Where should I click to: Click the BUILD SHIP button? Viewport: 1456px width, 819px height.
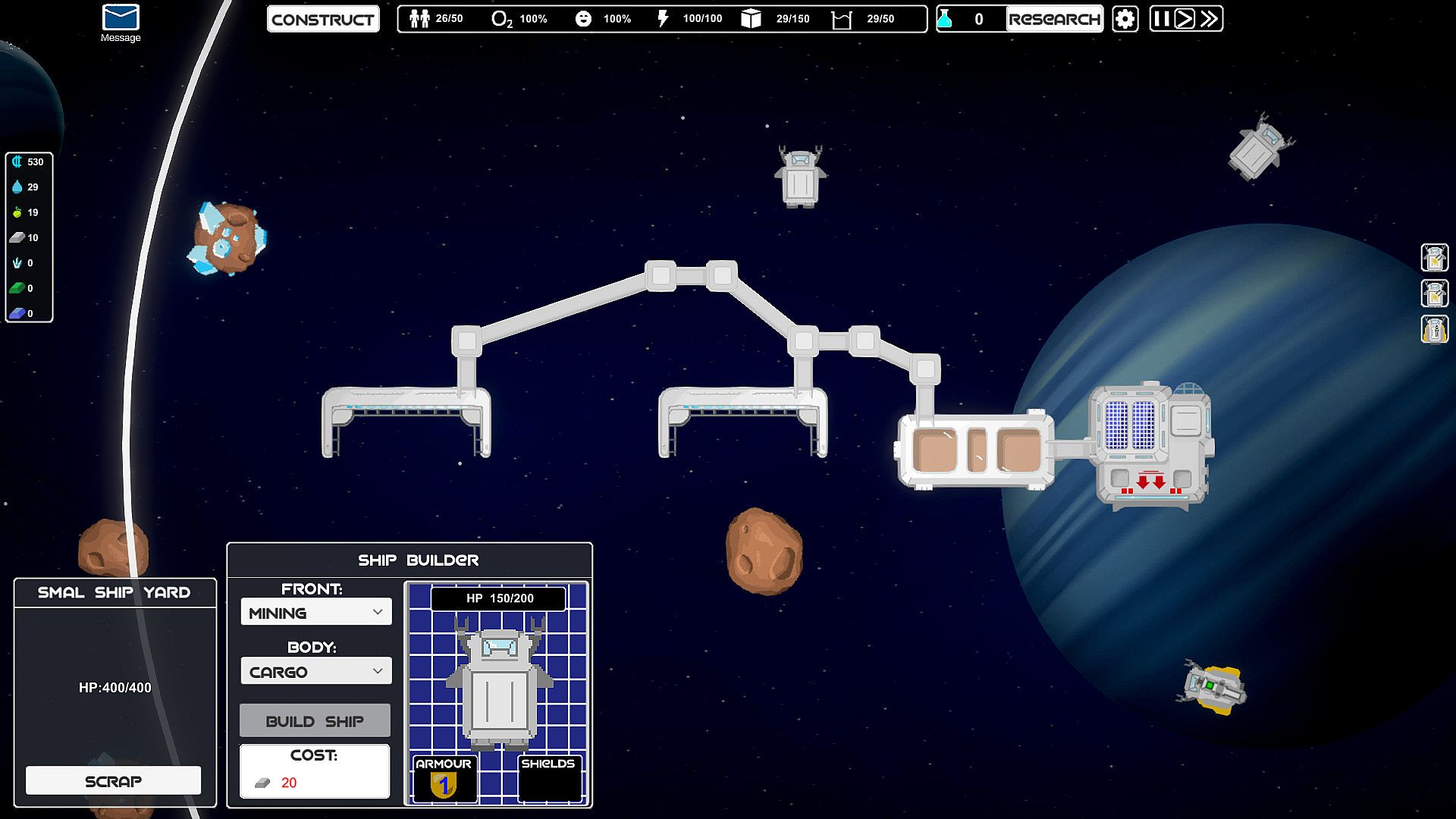[315, 721]
